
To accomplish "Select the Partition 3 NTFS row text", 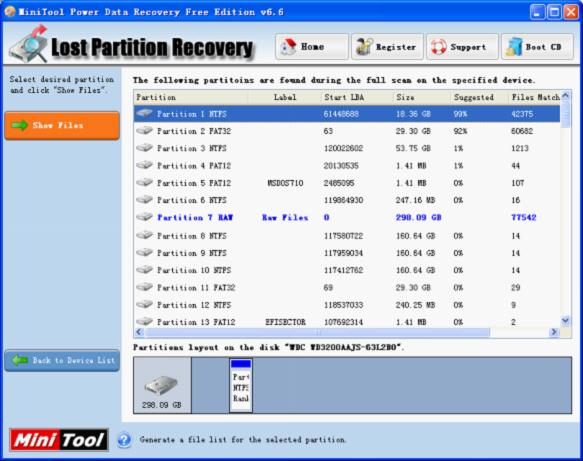I will coord(191,148).
